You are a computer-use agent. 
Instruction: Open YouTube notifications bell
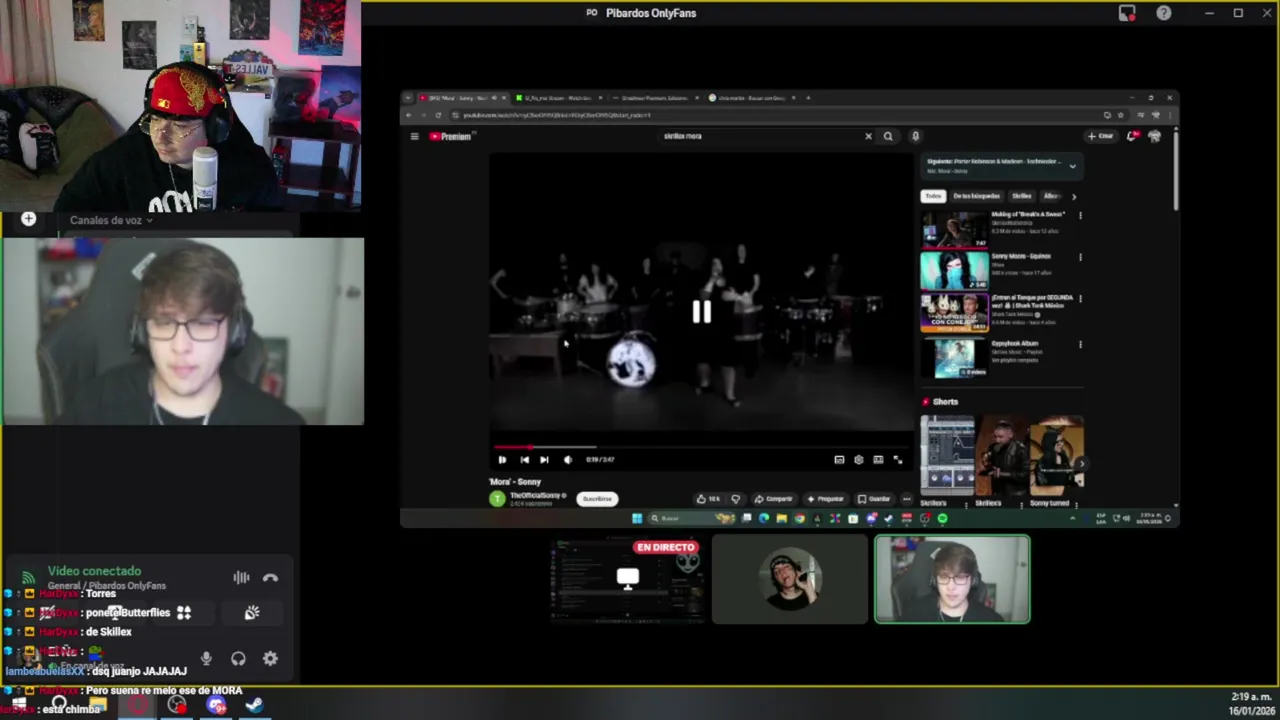coord(1132,136)
